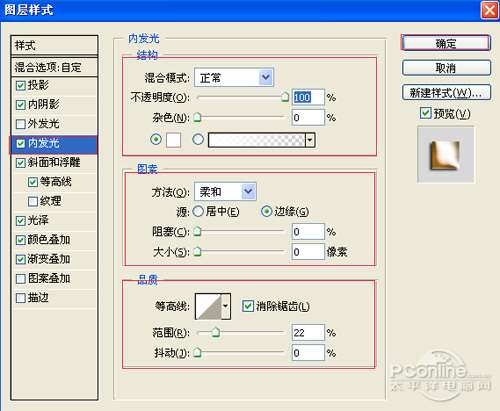
Task: Open the 等高线 contour picker arrow
Action: [x=226, y=306]
